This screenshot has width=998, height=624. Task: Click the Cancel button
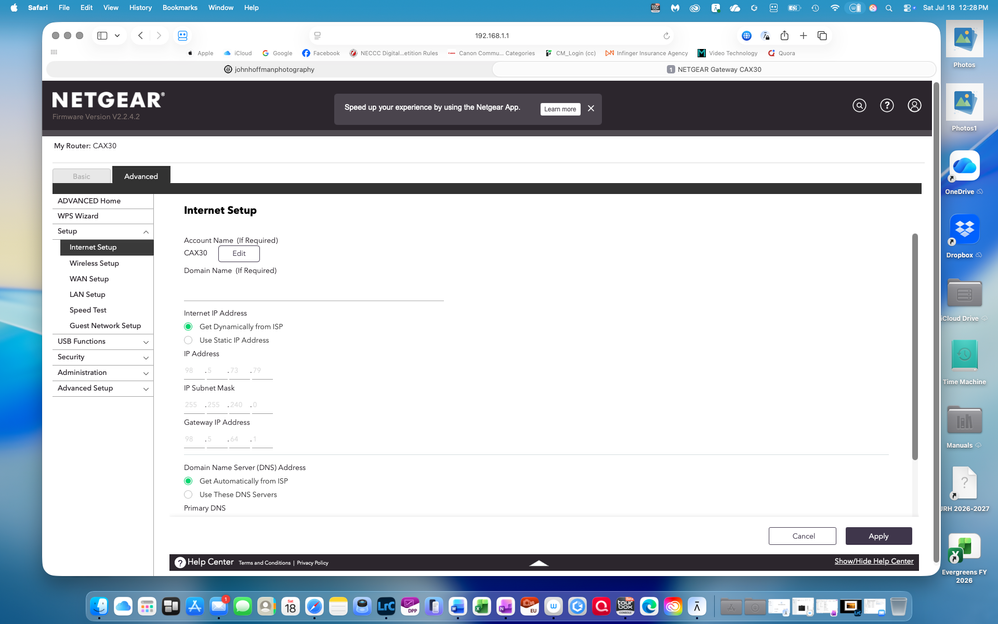(803, 536)
